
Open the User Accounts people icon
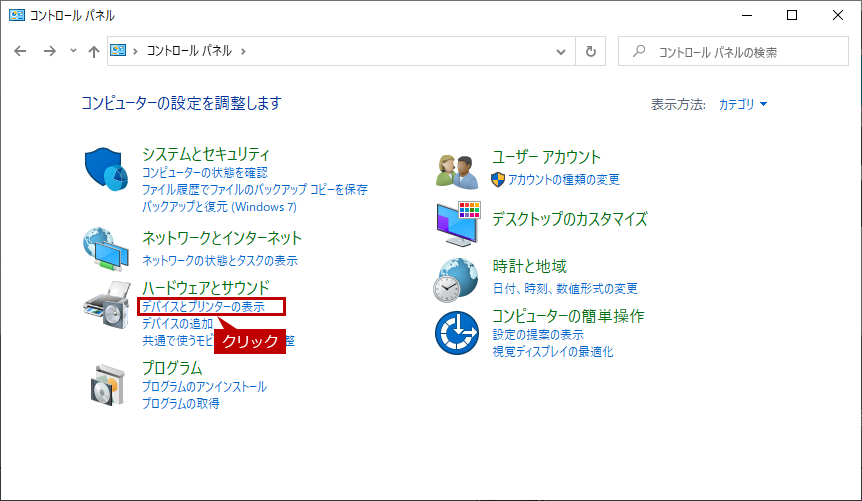[457, 172]
